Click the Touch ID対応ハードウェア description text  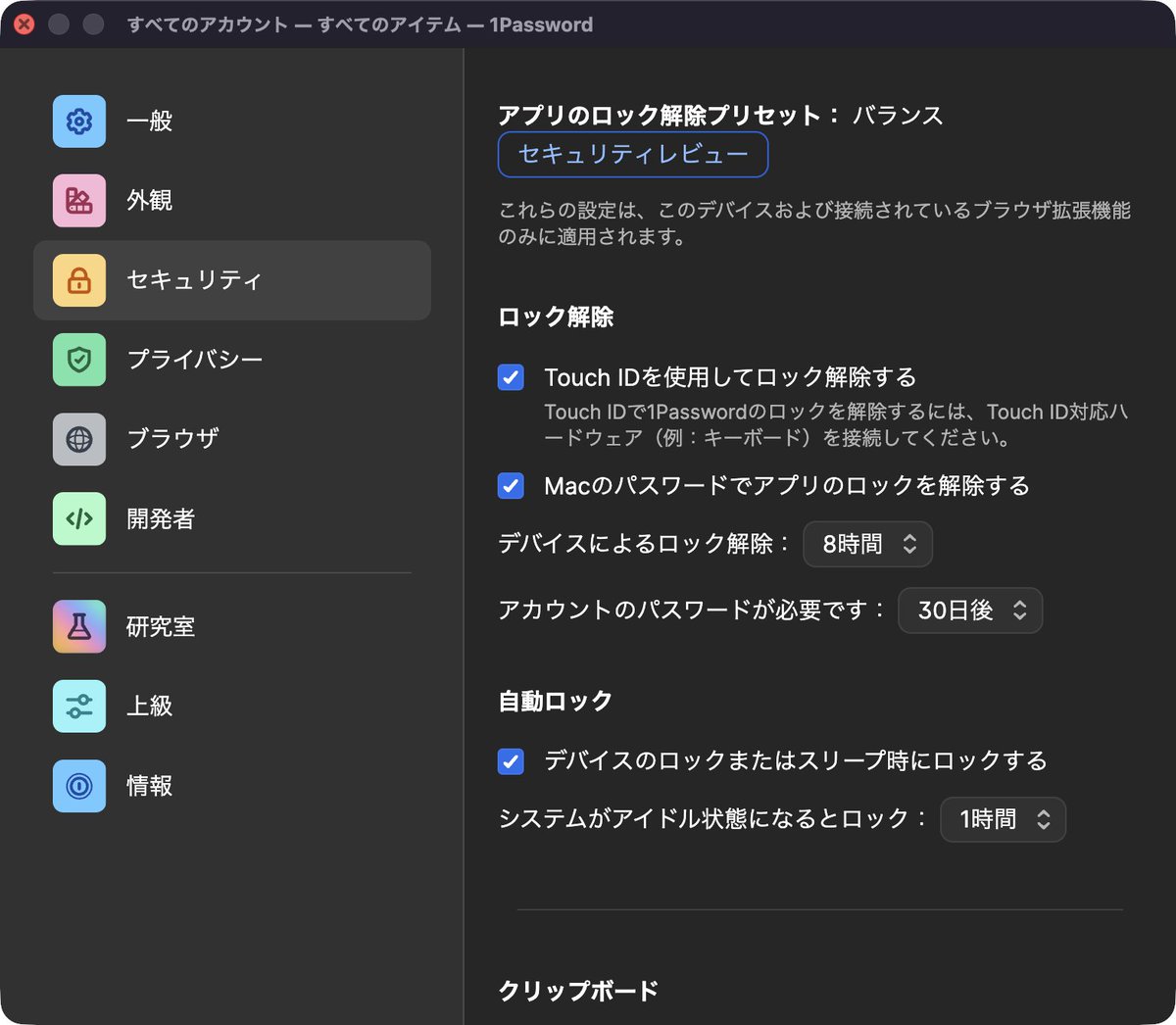[x=836, y=424]
